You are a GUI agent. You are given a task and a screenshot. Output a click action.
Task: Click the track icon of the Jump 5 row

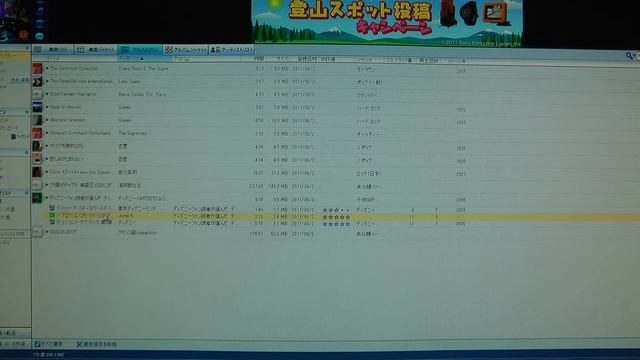(52, 215)
